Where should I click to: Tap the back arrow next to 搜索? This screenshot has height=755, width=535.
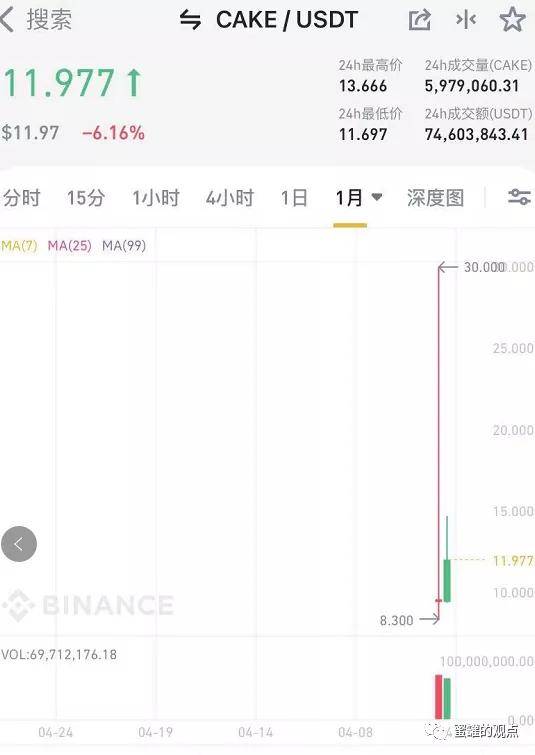pos(7,20)
